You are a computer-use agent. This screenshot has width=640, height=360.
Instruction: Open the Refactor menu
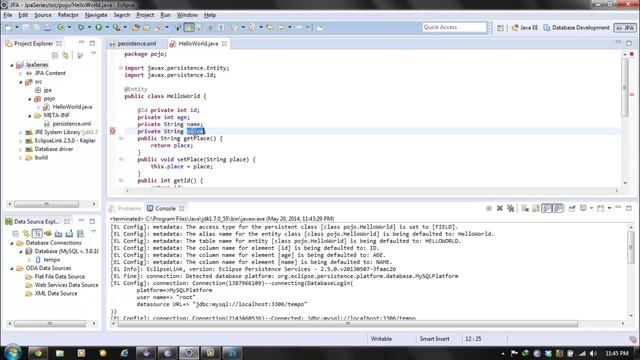point(68,15)
